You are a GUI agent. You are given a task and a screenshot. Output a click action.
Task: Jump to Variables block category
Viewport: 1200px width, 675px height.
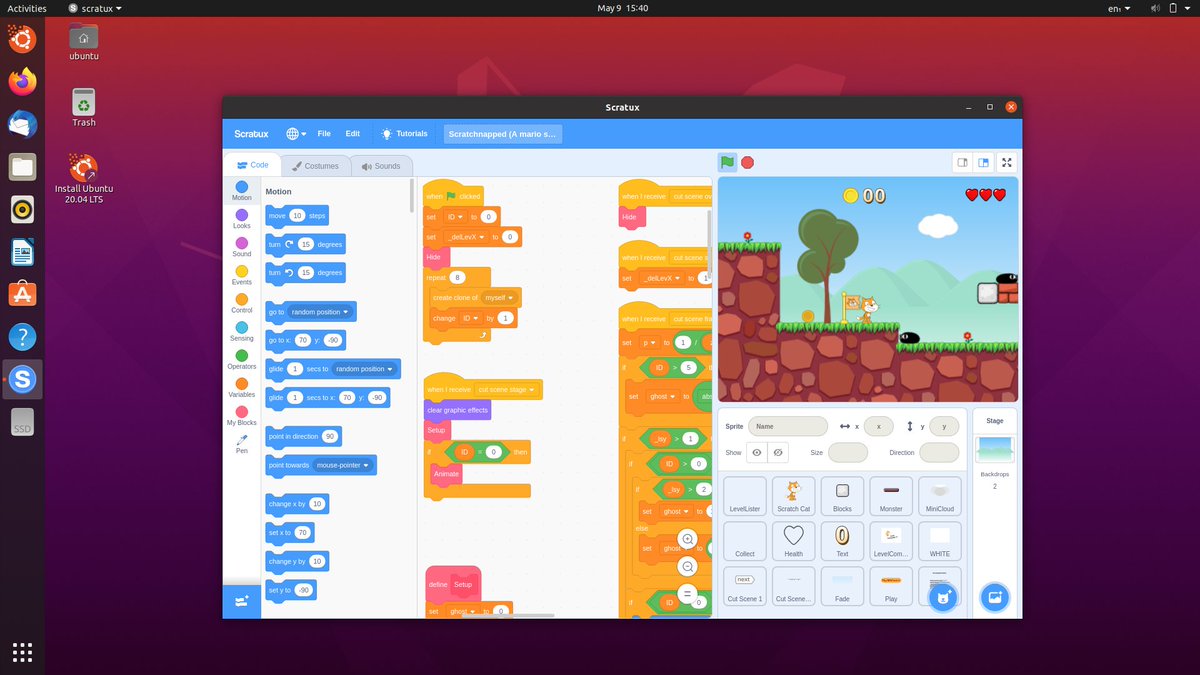pos(242,386)
